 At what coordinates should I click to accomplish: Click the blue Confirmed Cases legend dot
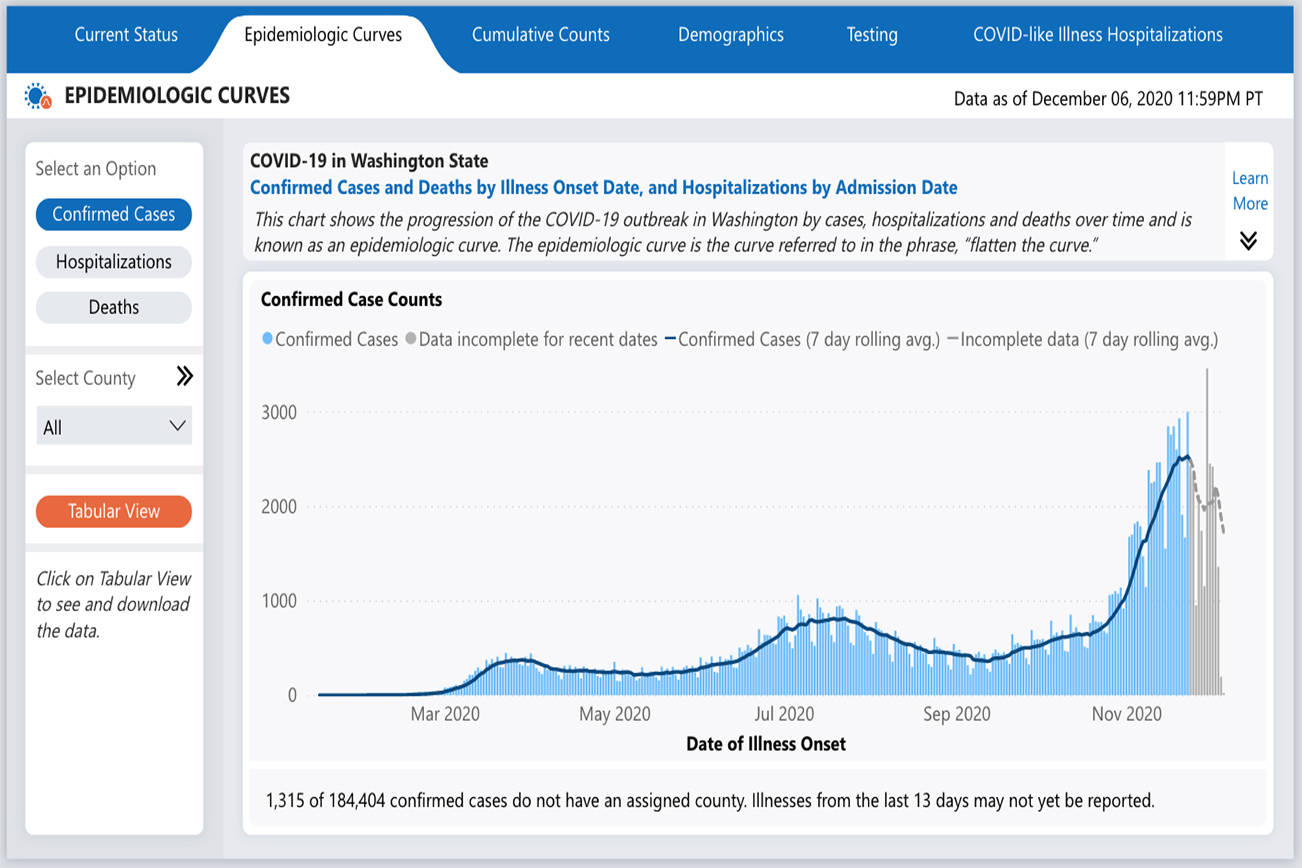click(x=267, y=340)
